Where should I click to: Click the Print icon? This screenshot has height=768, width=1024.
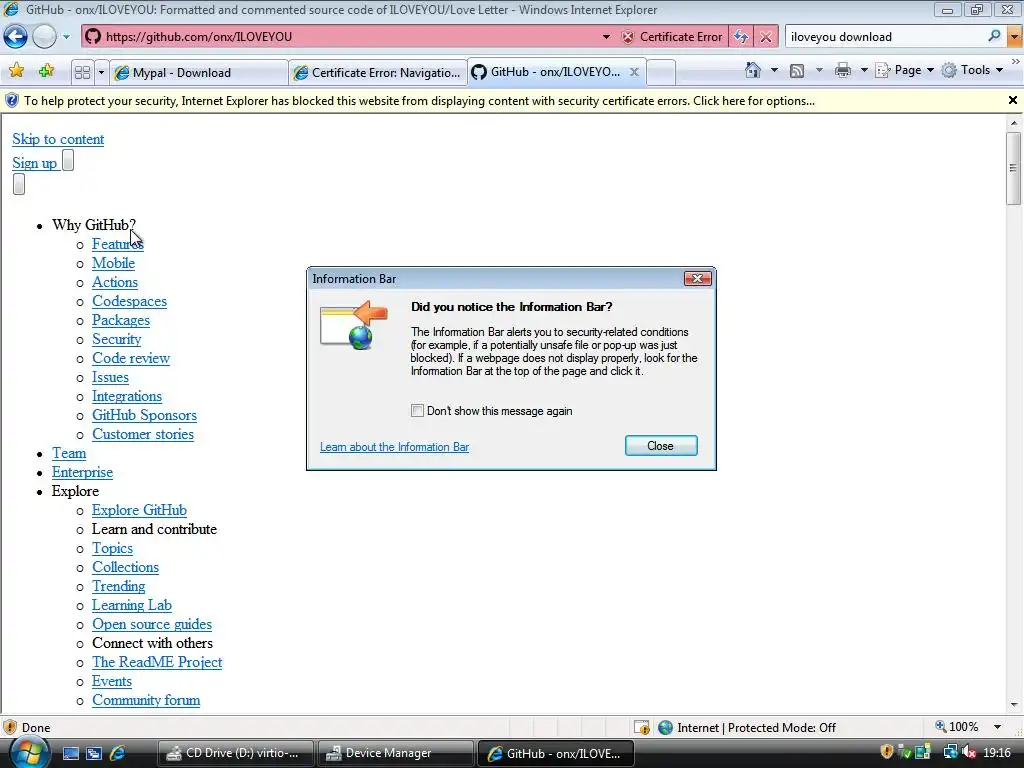coord(843,70)
